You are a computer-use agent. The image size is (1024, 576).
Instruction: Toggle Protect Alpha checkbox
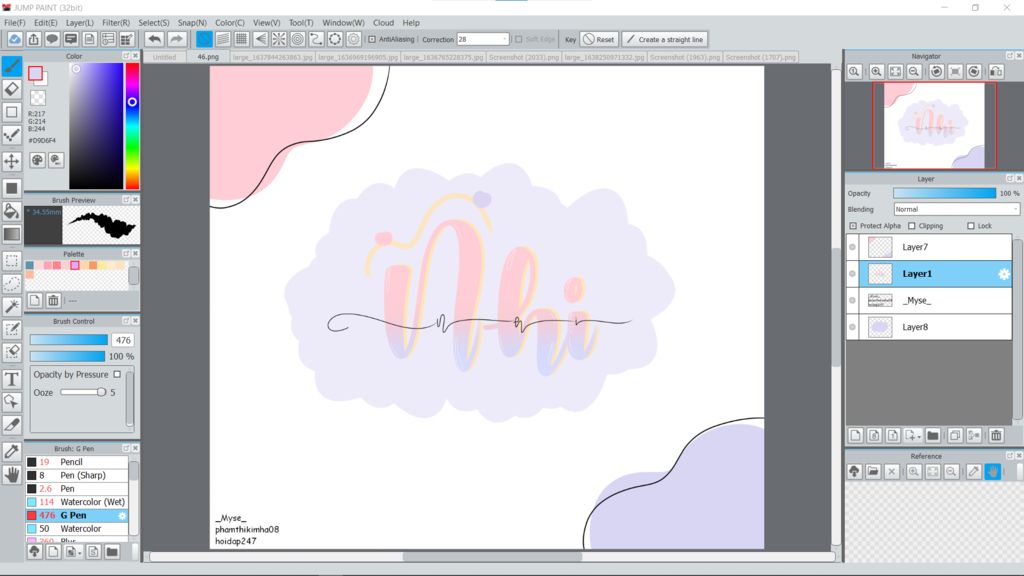point(853,226)
